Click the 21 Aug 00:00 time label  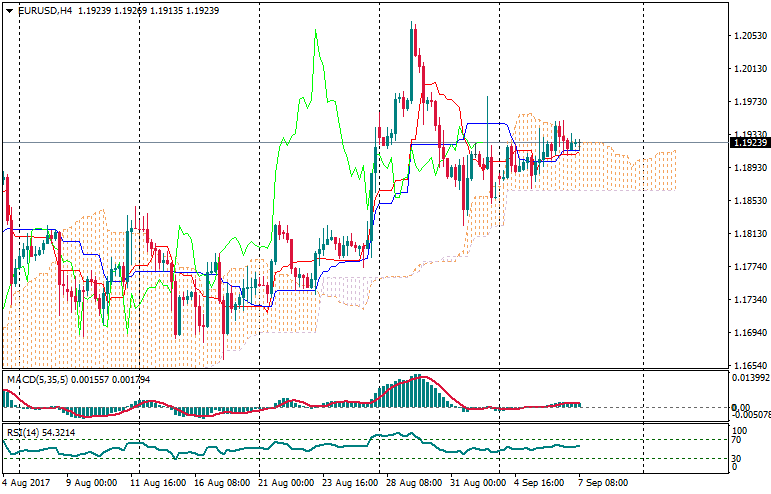pos(285,482)
